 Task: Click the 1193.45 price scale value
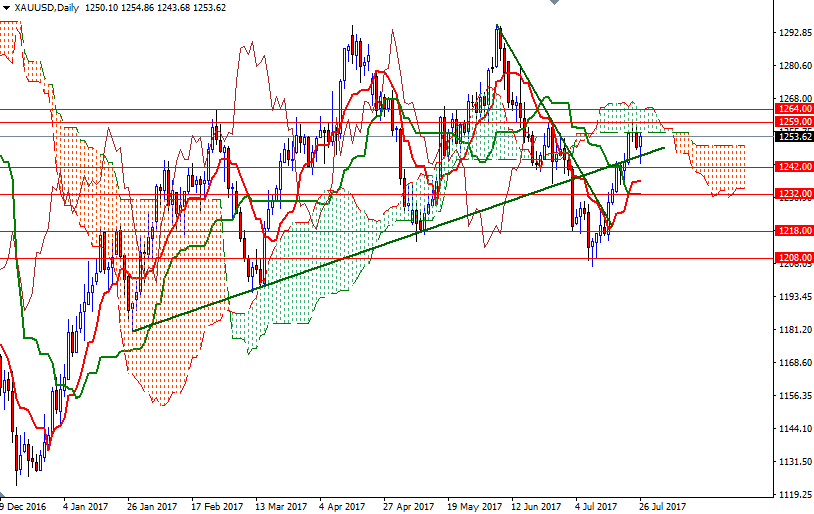click(x=795, y=296)
